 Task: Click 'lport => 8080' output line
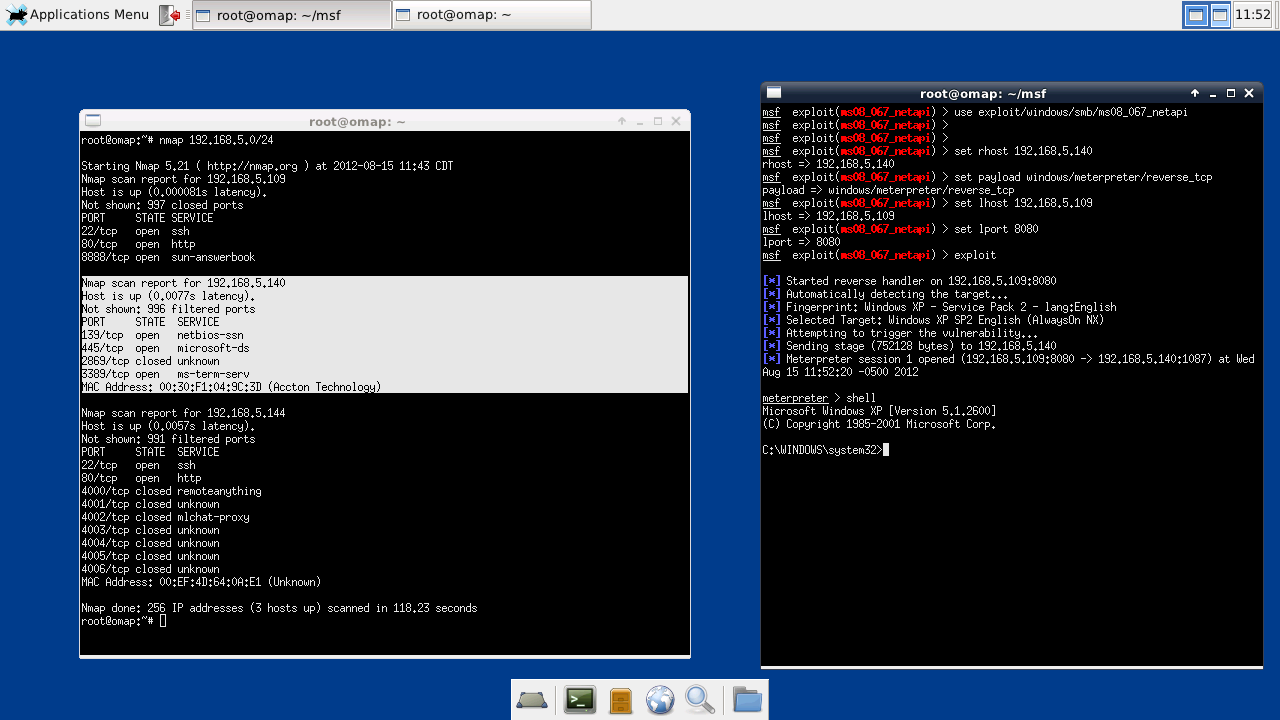click(801, 242)
